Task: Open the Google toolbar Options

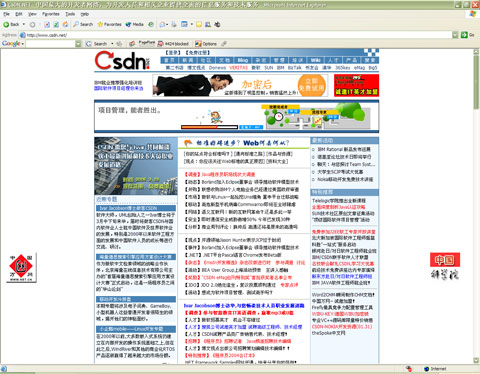Action: coord(206,44)
